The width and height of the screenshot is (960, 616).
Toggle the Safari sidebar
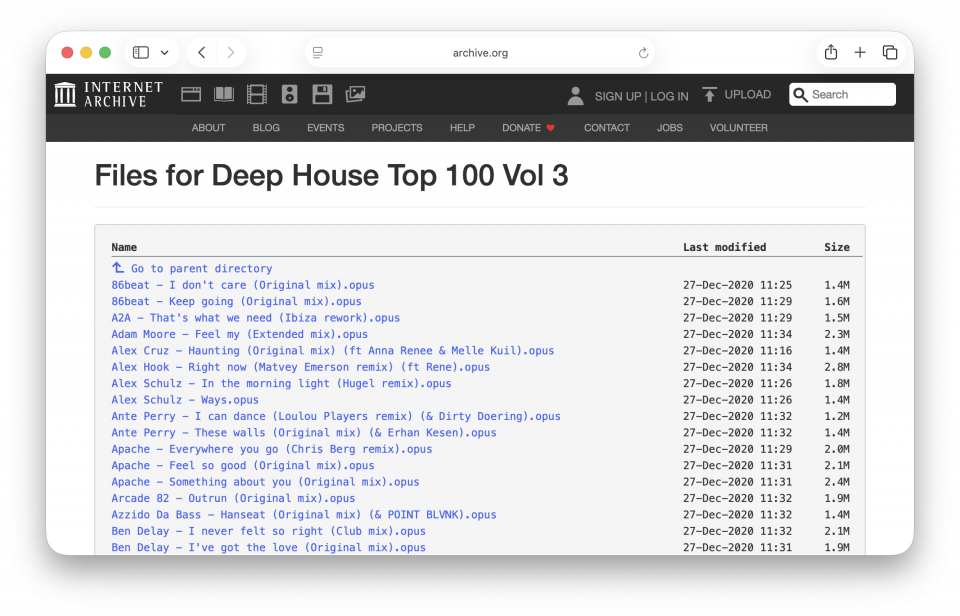(141, 53)
